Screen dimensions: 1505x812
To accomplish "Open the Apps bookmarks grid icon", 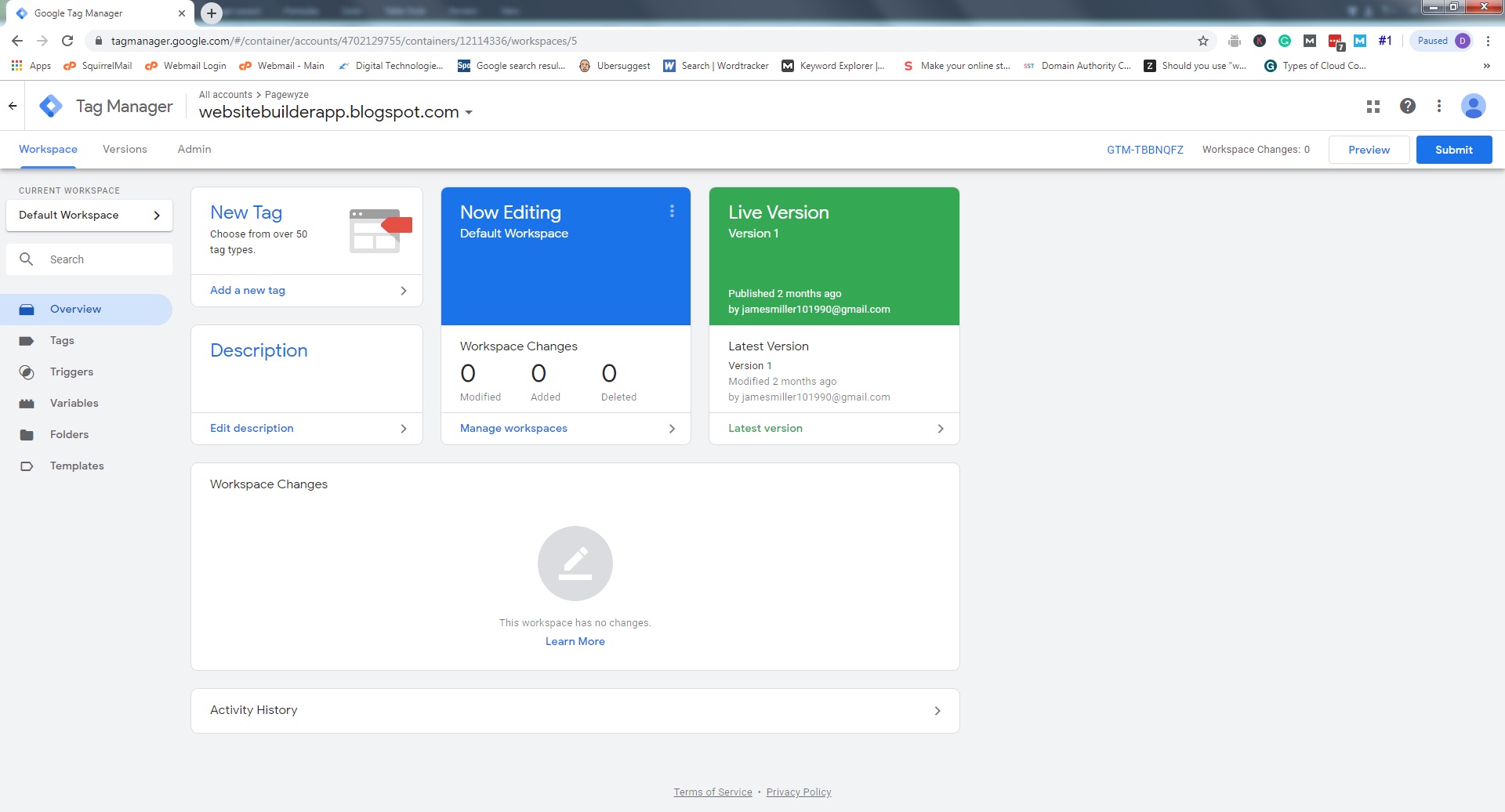I will tap(16, 66).
